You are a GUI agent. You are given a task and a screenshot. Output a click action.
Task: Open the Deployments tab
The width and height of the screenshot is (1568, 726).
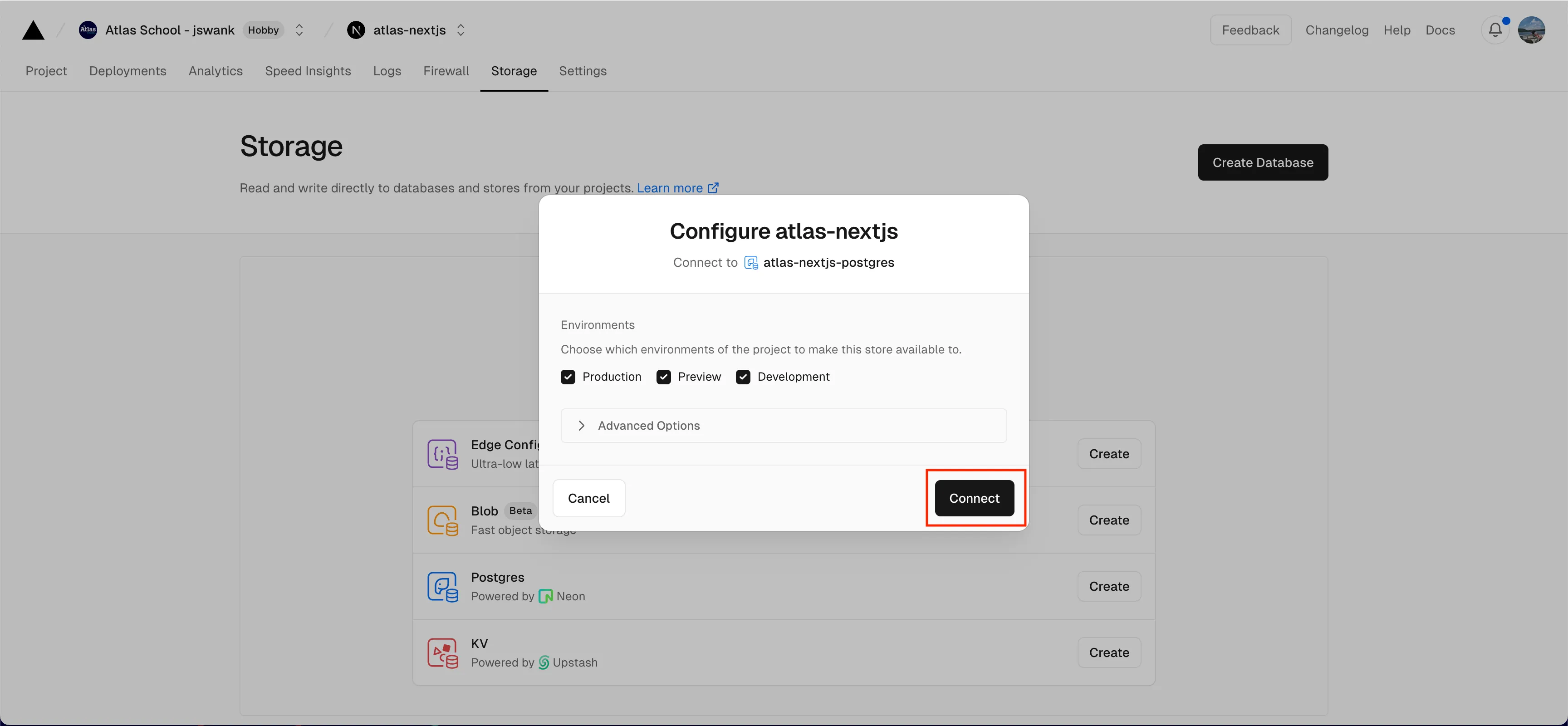(128, 71)
